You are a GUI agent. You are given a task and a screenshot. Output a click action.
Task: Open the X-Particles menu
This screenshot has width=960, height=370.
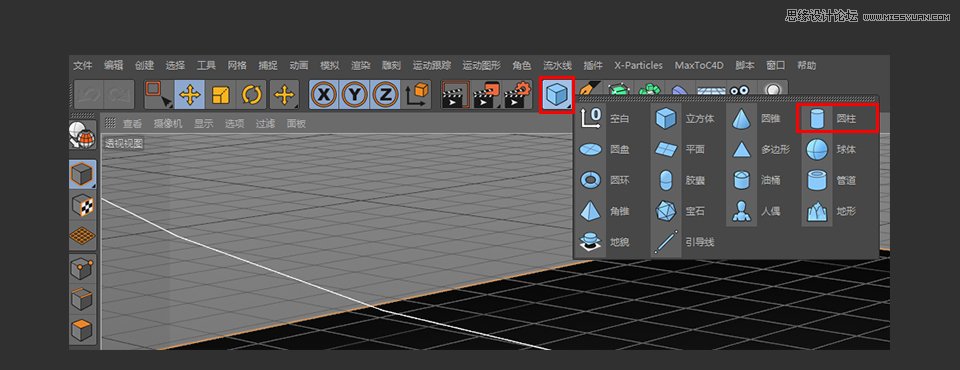[639, 66]
